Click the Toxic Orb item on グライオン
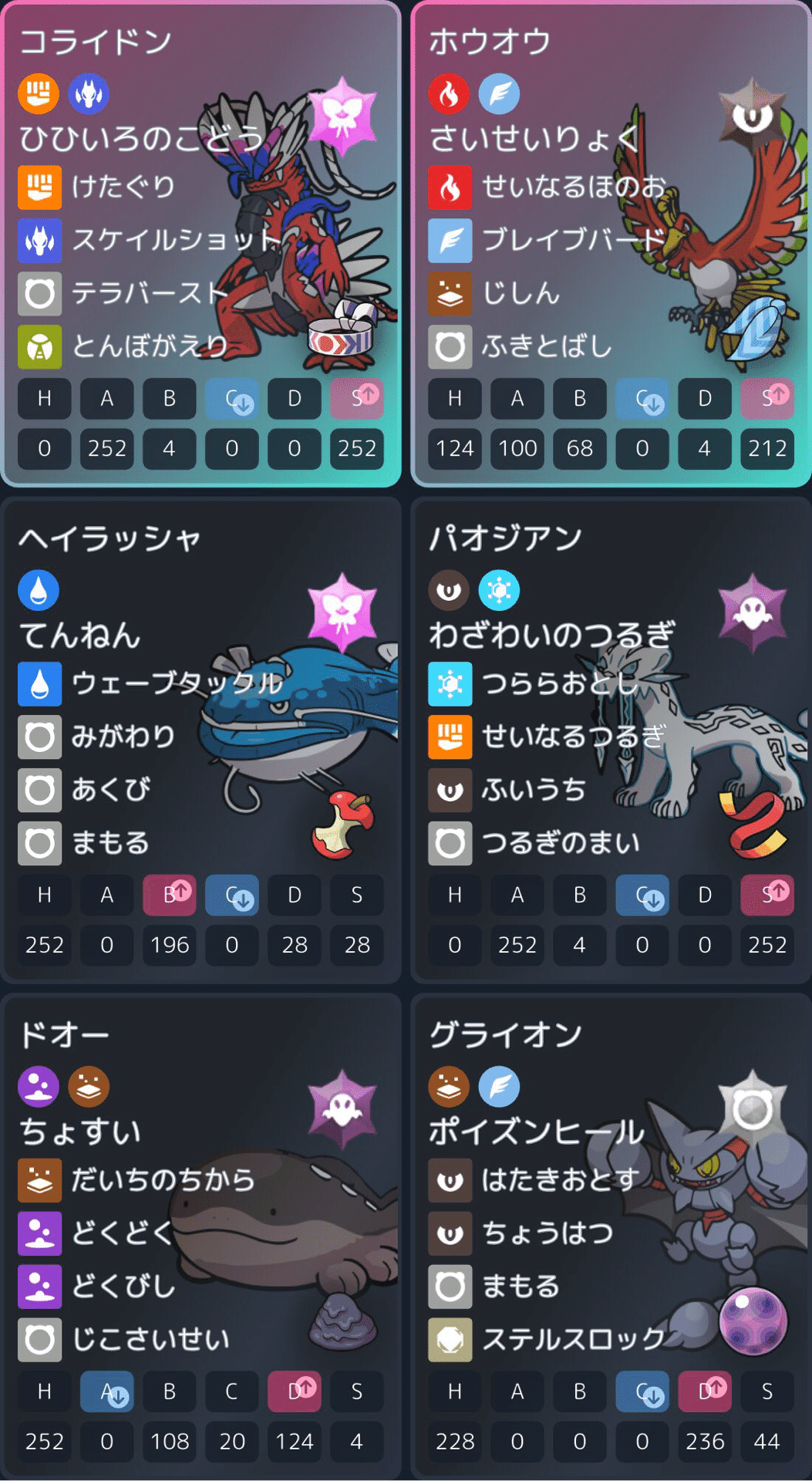The image size is (812, 1481). pos(753,1321)
